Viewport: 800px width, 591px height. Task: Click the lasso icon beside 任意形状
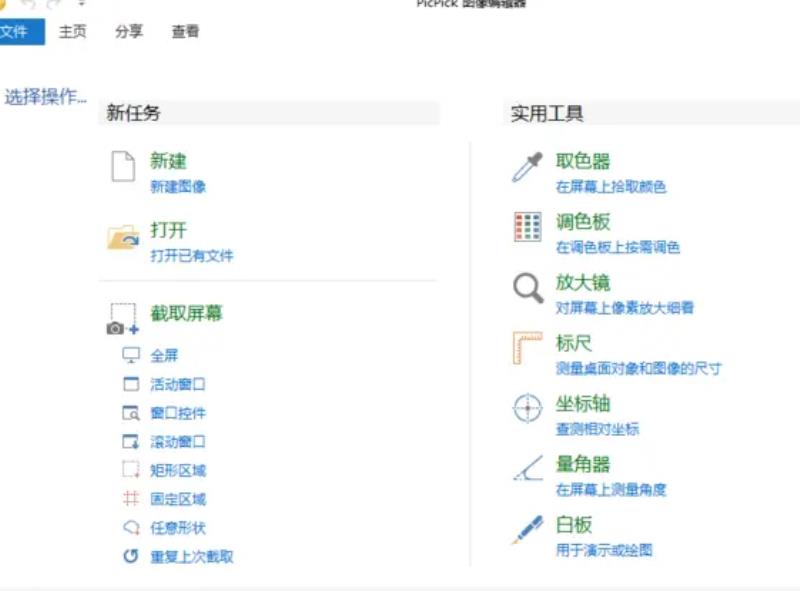click(131, 527)
